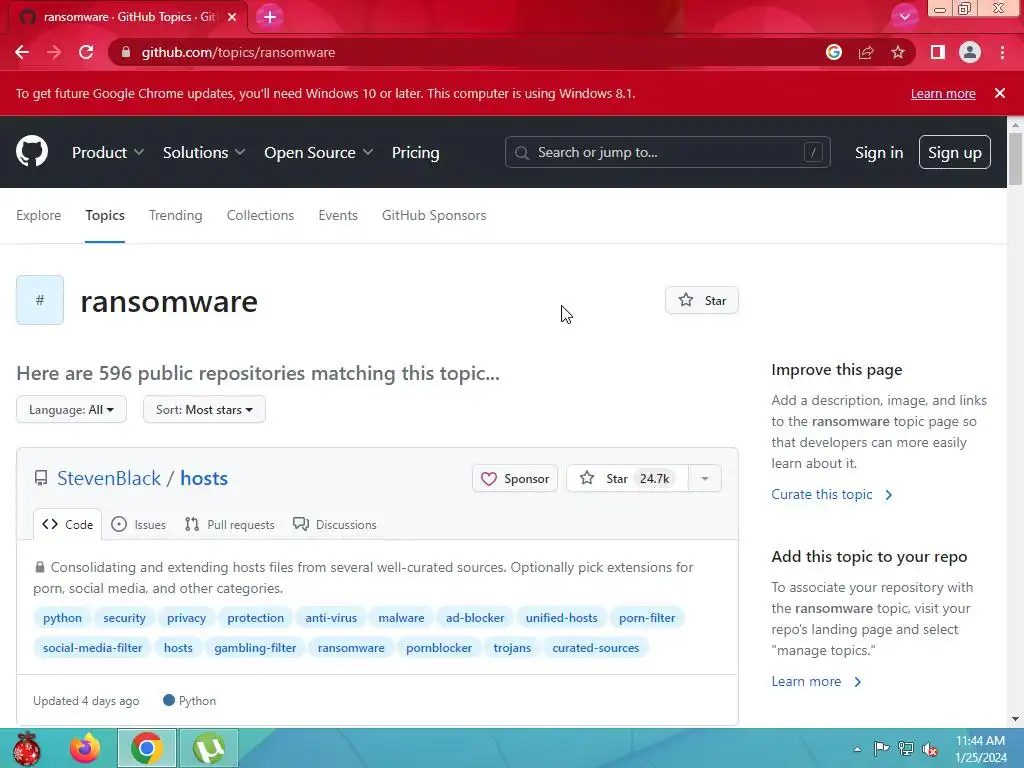Click the privacy topic tag
The width and height of the screenshot is (1024, 768).
[x=186, y=618]
